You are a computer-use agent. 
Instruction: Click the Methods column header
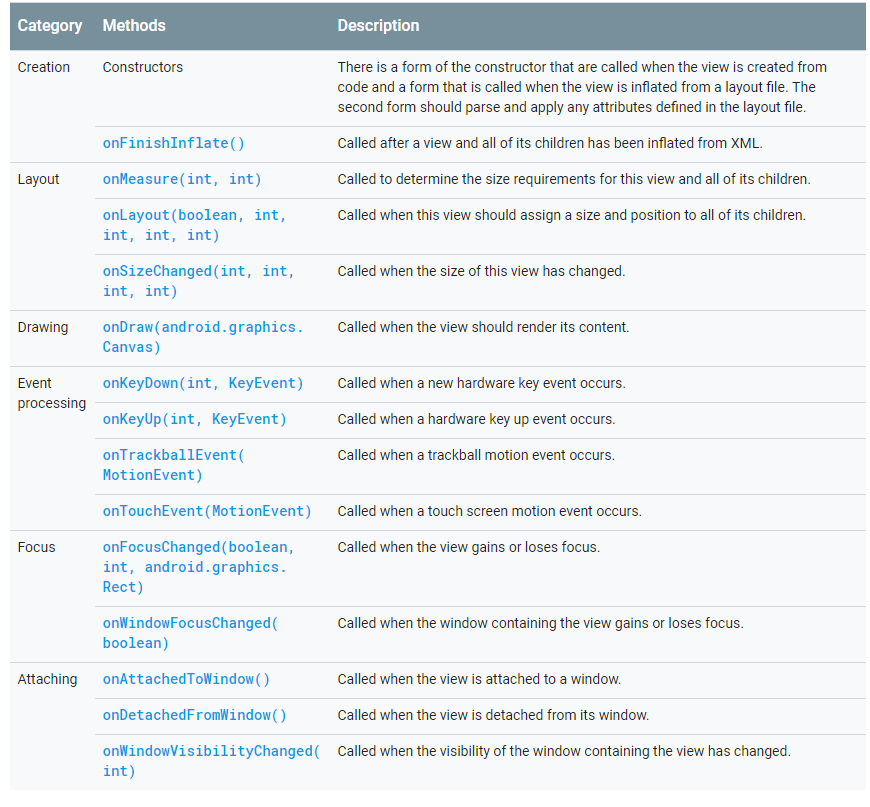[134, 26]
